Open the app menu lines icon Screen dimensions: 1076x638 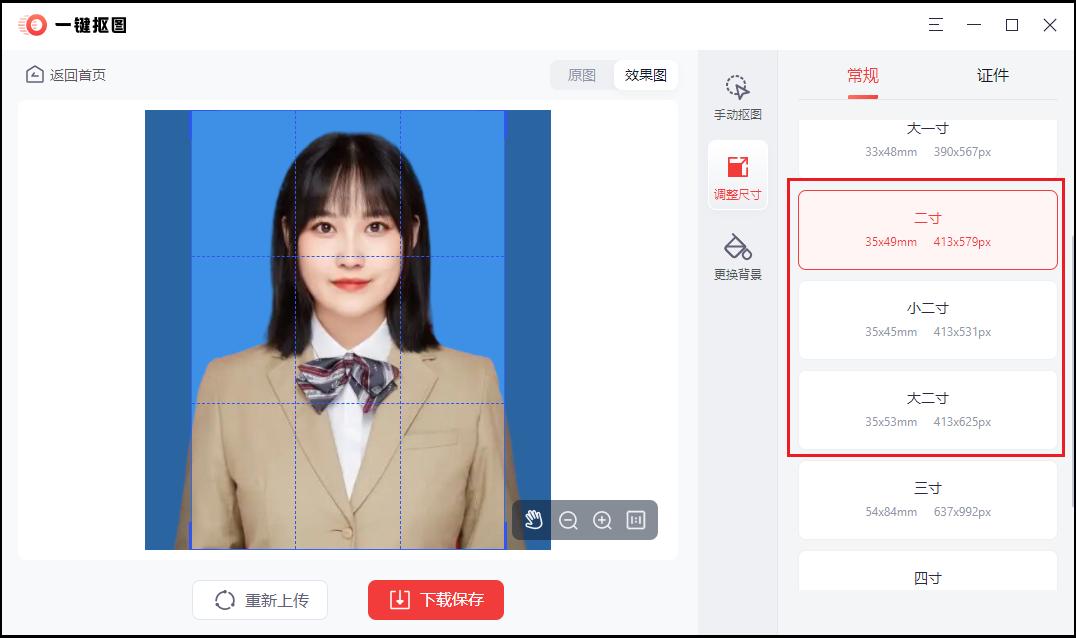[x=935, y=24]
